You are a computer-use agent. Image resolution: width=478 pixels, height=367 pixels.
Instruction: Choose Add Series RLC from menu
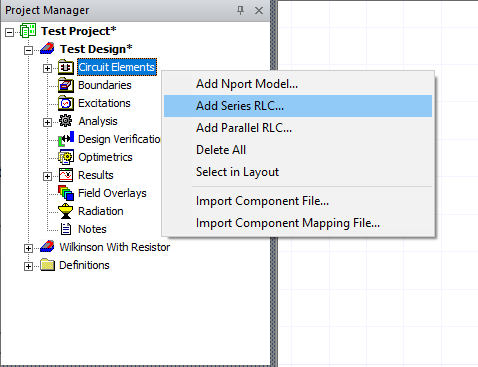(298, 106)
